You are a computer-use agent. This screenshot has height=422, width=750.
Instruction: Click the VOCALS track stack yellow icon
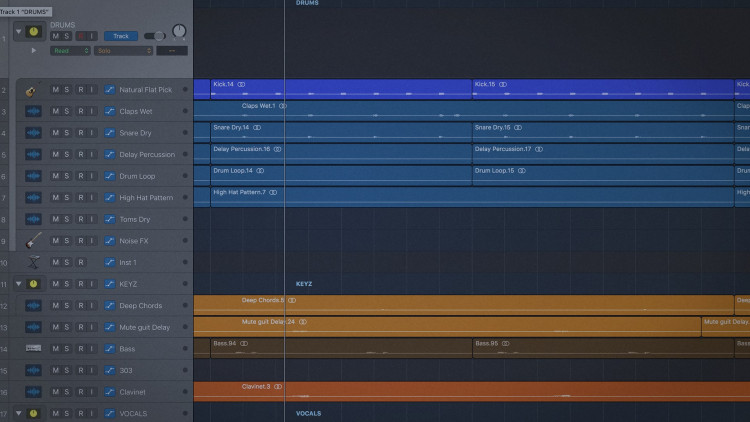tap(33, 413)
